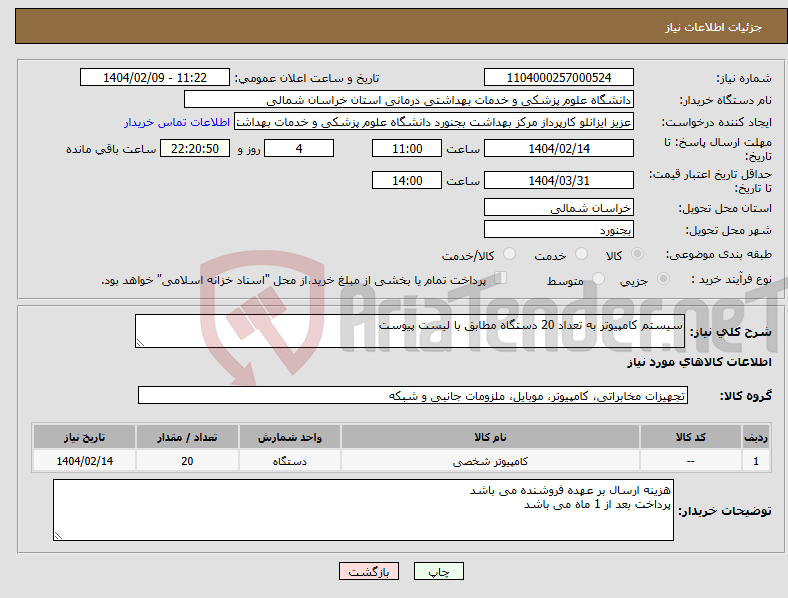
Task: Click the تعداد / مقدار column header
Action: (x=187, y=437)
